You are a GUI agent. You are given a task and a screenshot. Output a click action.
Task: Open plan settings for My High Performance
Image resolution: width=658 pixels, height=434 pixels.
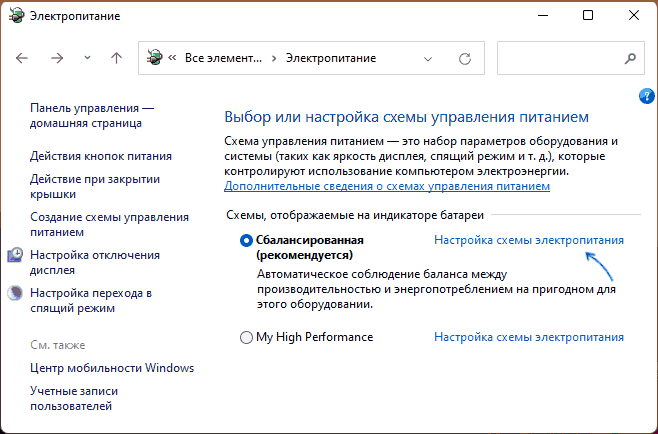pos(529,337)
